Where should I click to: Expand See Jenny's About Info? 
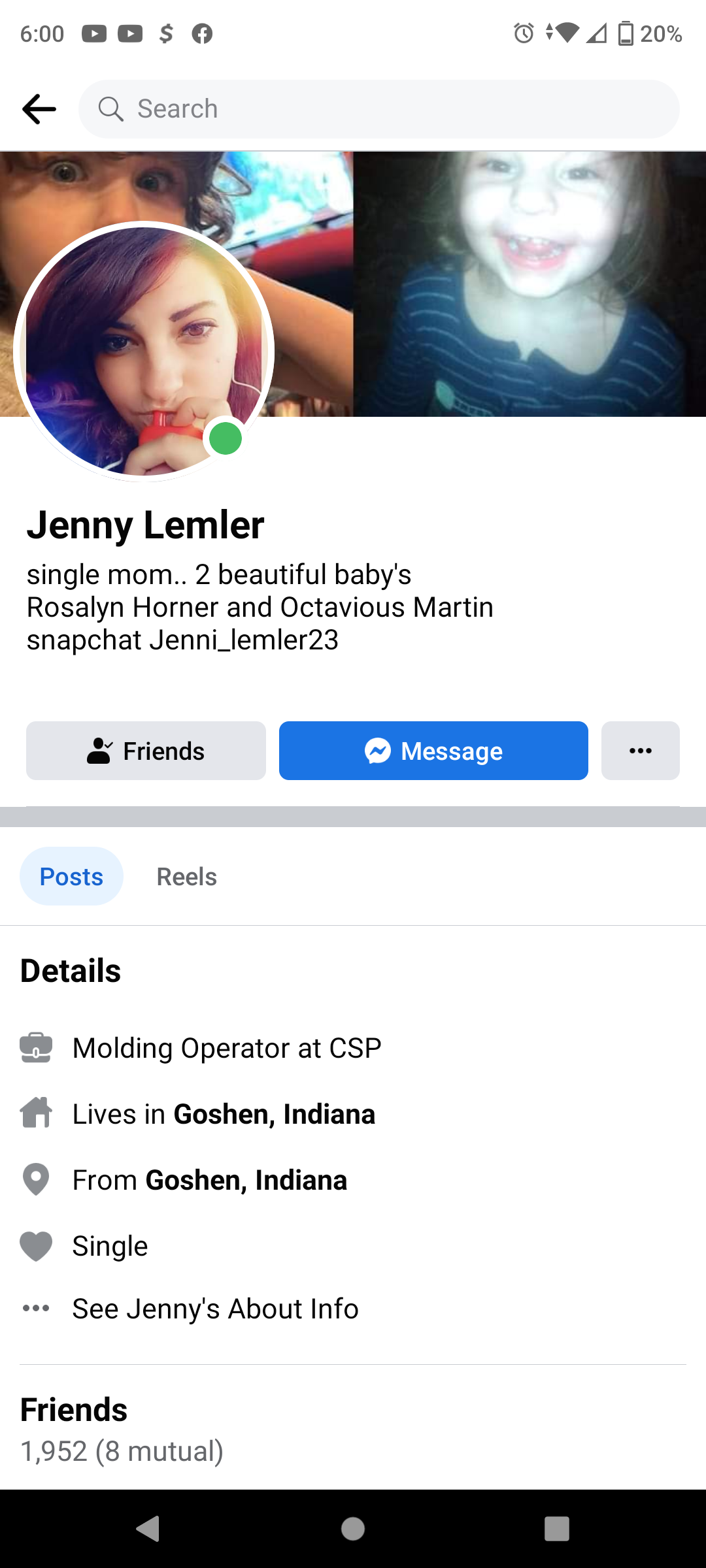coord(215,1309)
